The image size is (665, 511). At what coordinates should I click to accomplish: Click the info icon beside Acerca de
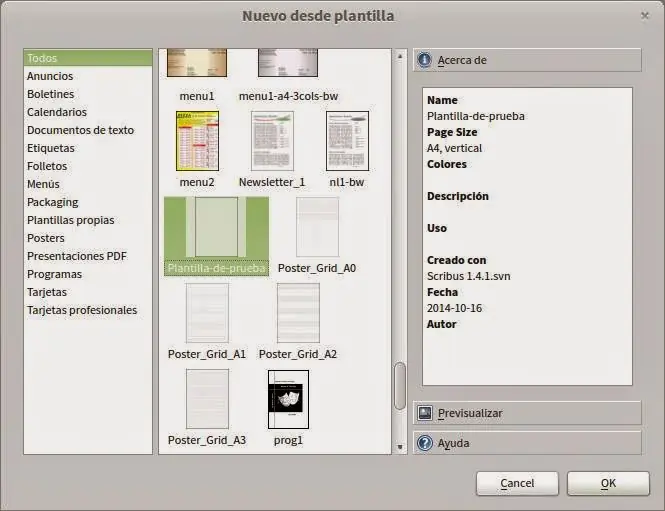click(424, 60)
